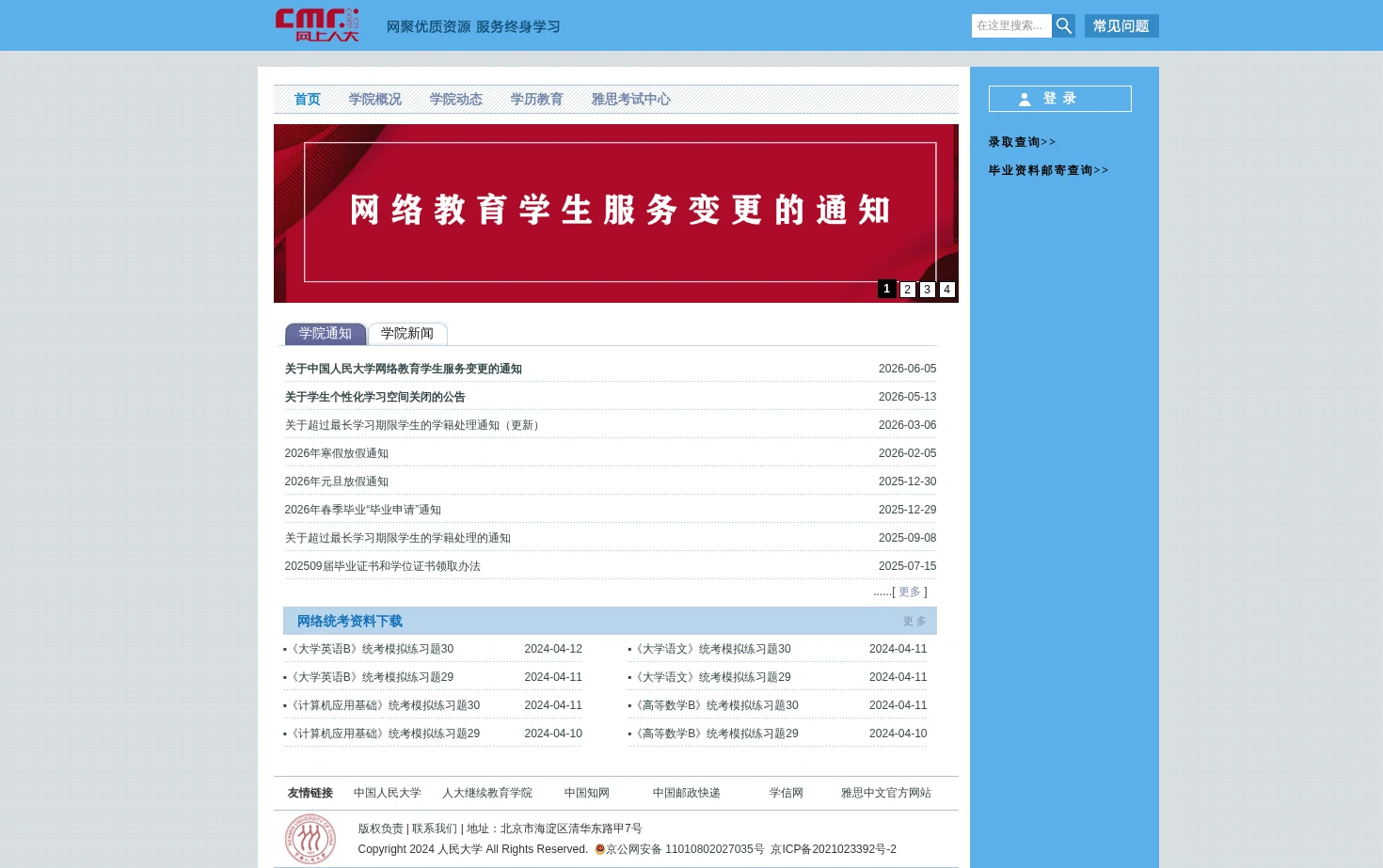Click the search magnifier icon

pyautogui.click(x=1063, y=25)
